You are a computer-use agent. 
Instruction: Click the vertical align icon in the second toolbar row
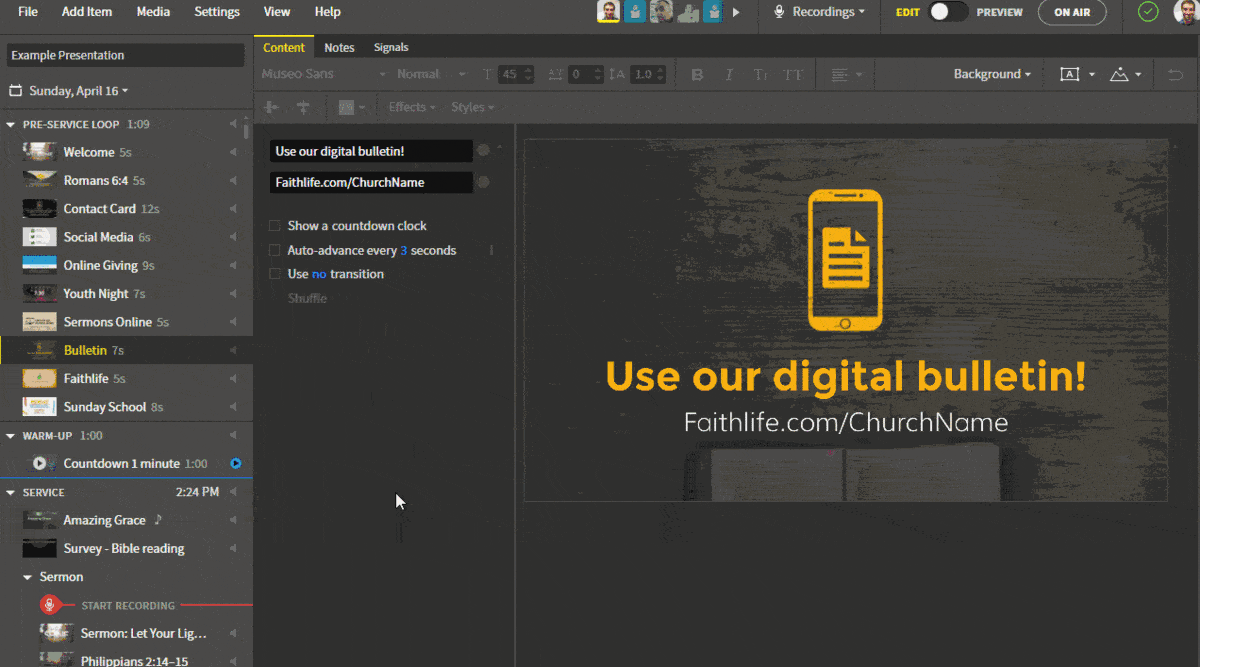(303, 107)
